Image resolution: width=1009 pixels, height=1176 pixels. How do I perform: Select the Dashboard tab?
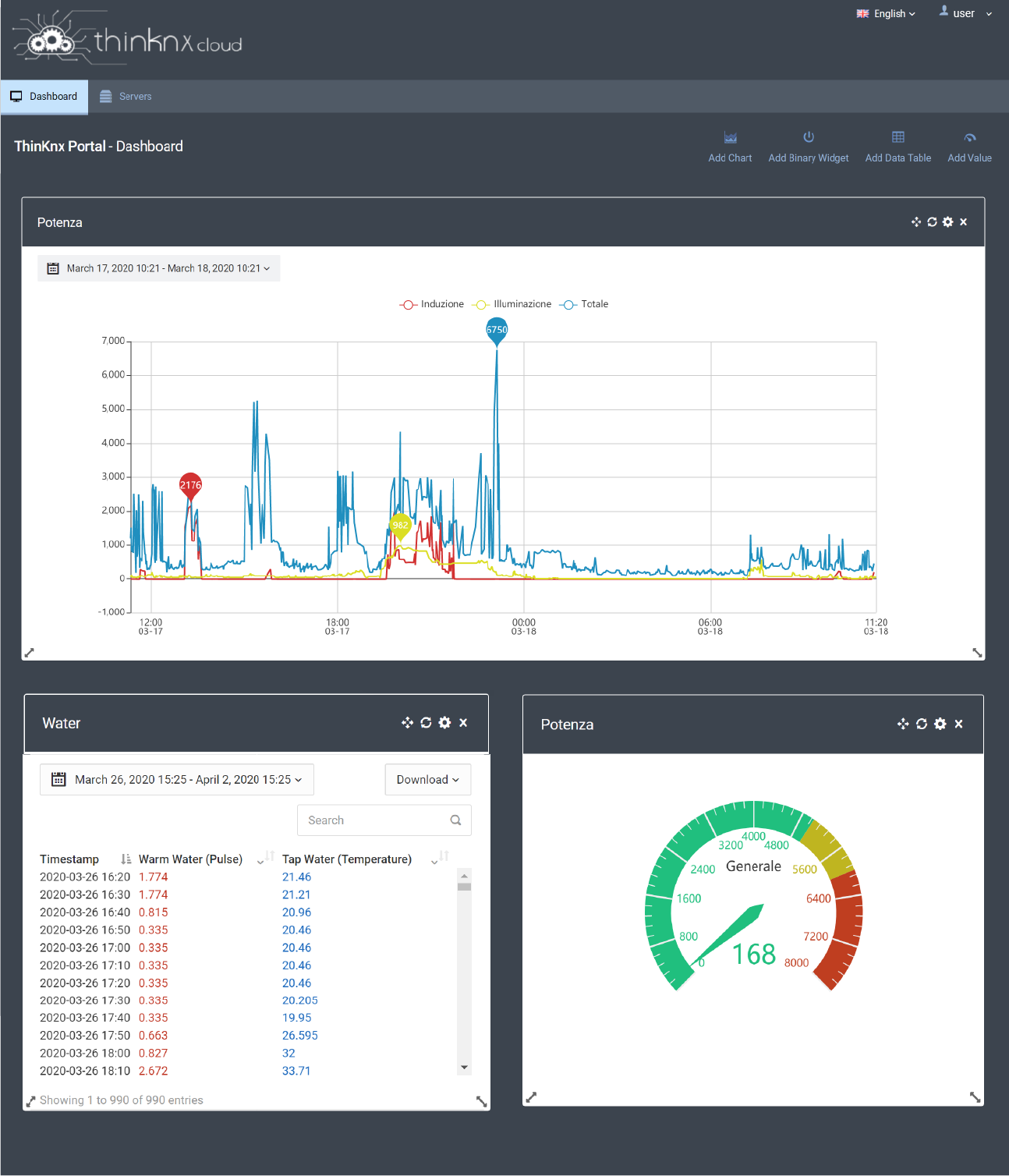coord(44,97)
